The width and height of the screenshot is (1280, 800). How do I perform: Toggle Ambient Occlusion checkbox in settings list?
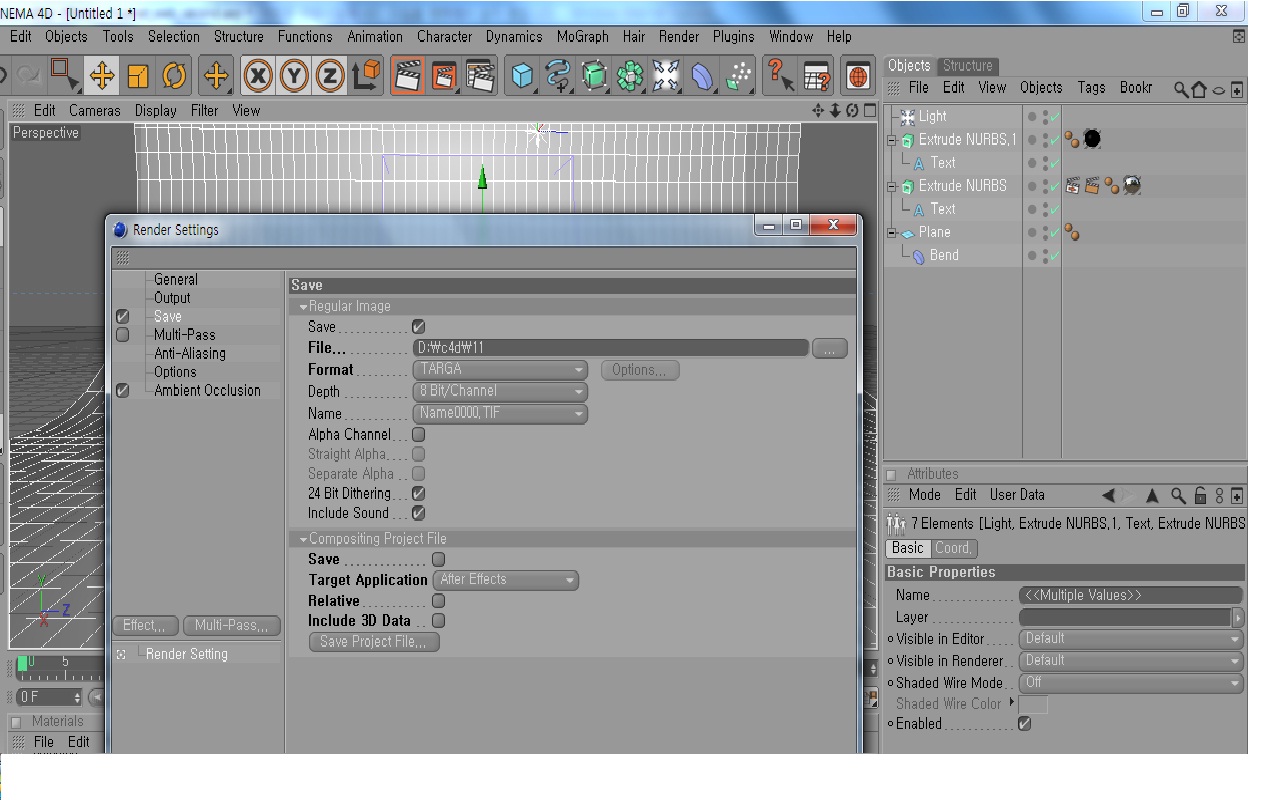point(123,391)
